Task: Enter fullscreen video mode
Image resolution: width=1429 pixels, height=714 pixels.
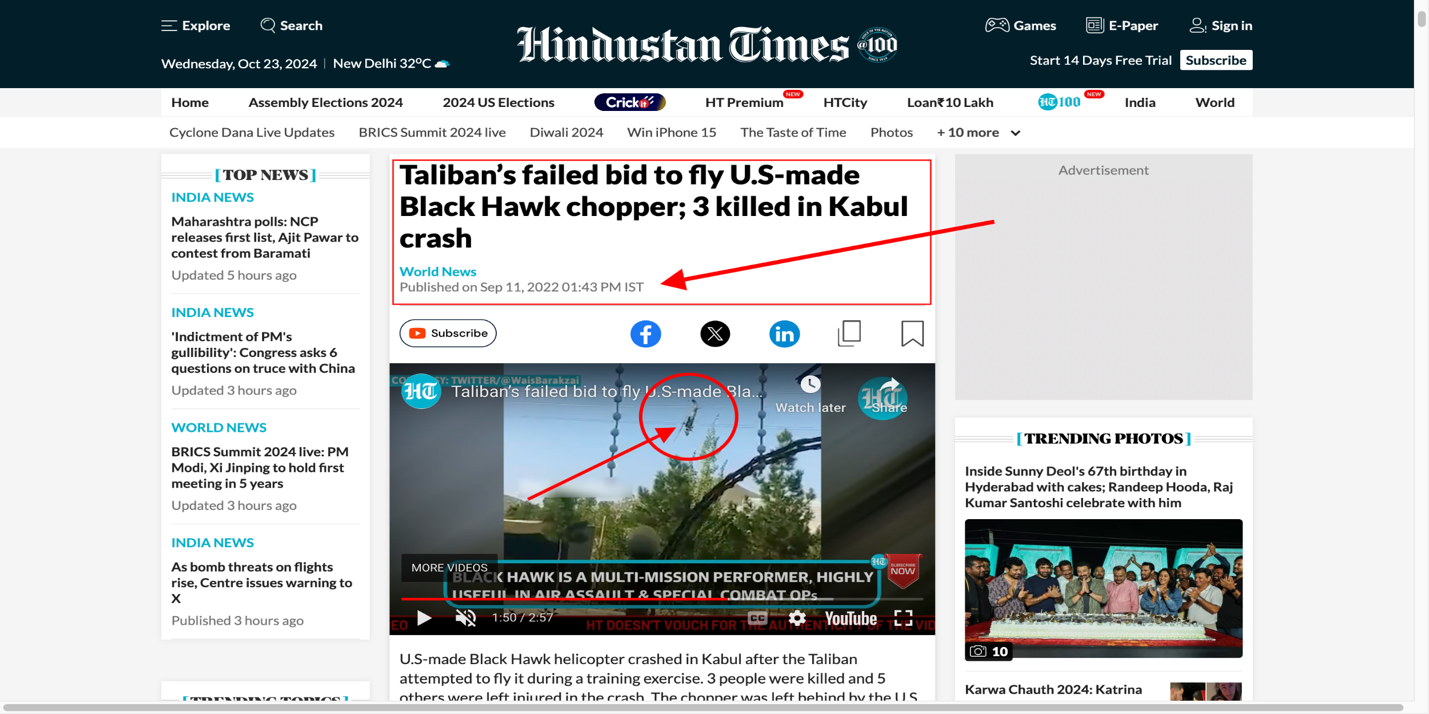Action: tap(903, 618)
